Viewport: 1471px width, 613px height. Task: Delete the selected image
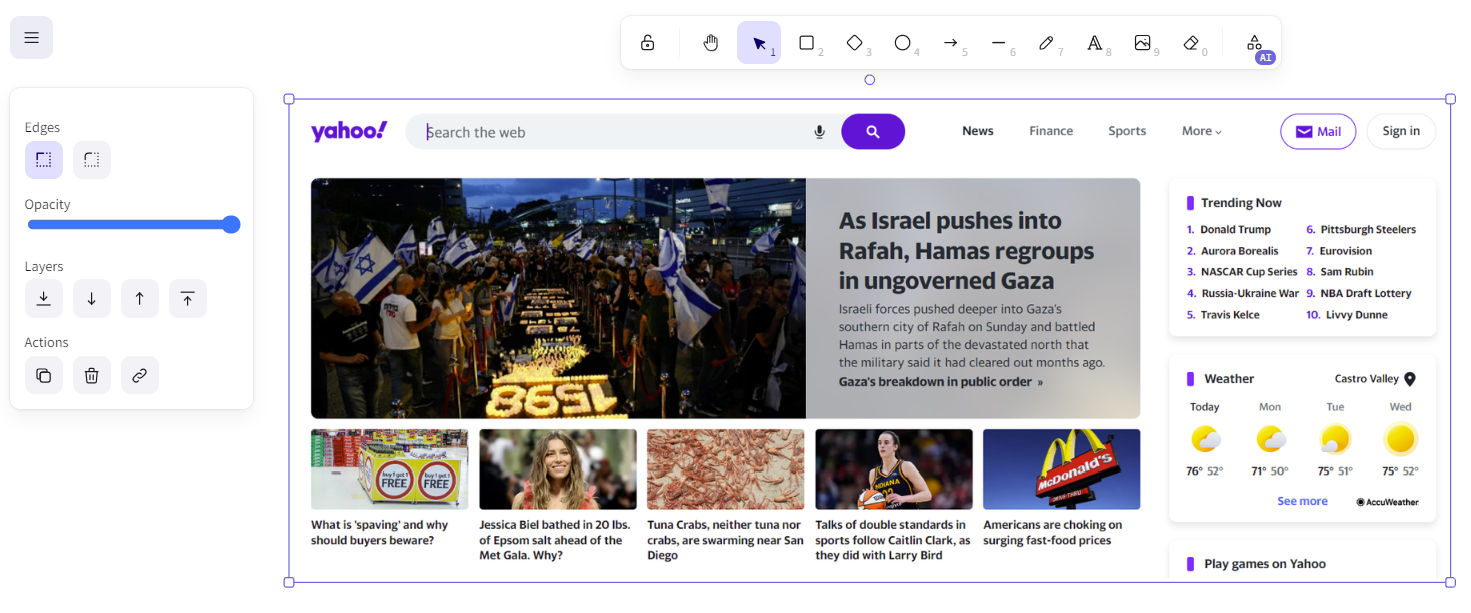coord(92,375)
